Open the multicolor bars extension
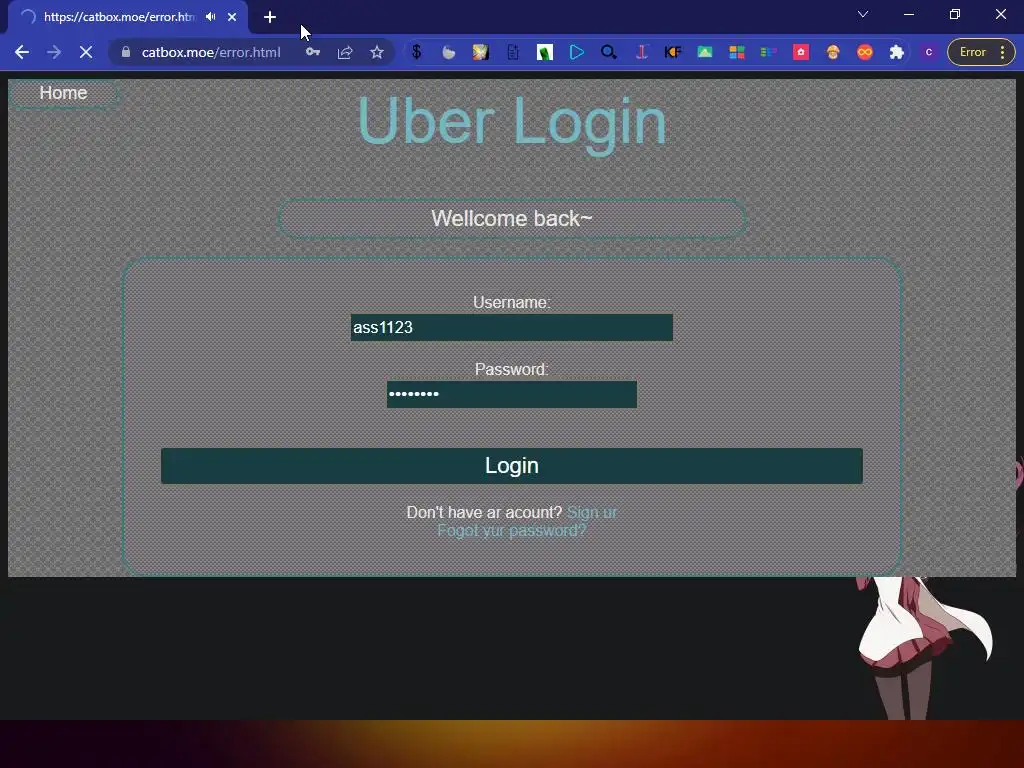The width and height of the screenshot is (1024, 768). point(769,52)
